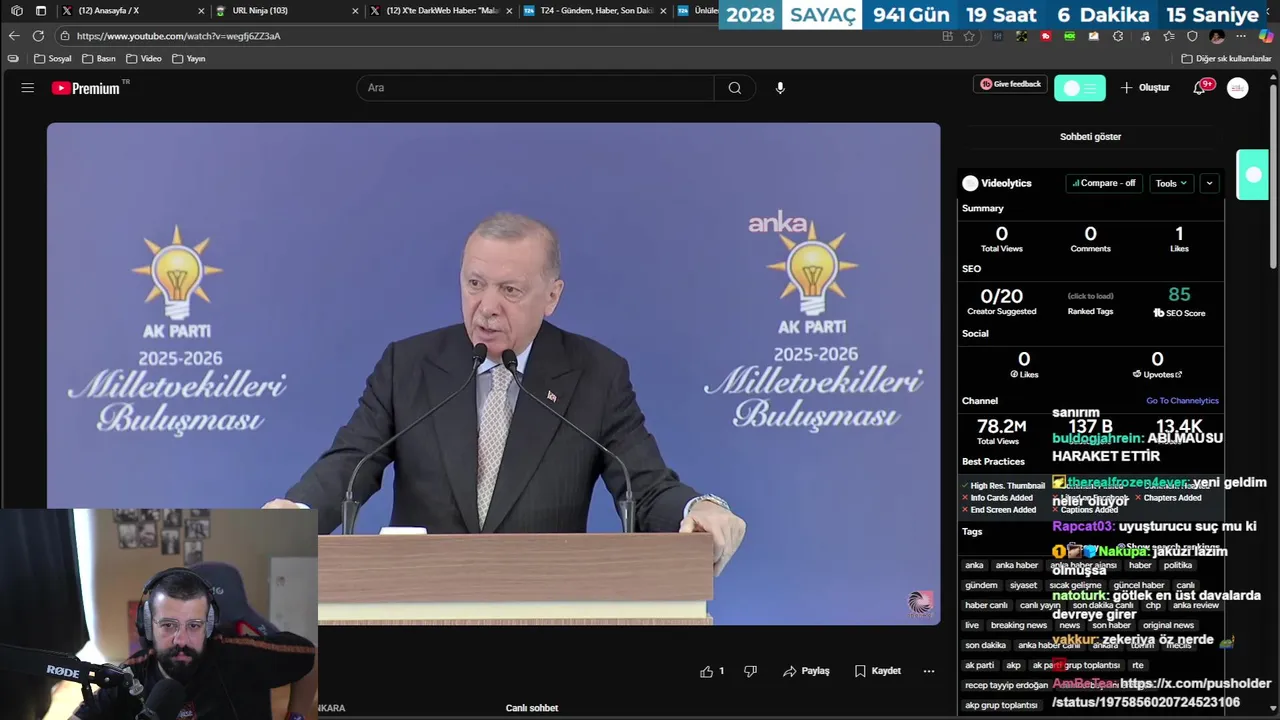The width and height of the screenshot is (1280, 720).
Task: Click the green extension icon
Action: pos(1070,36)
